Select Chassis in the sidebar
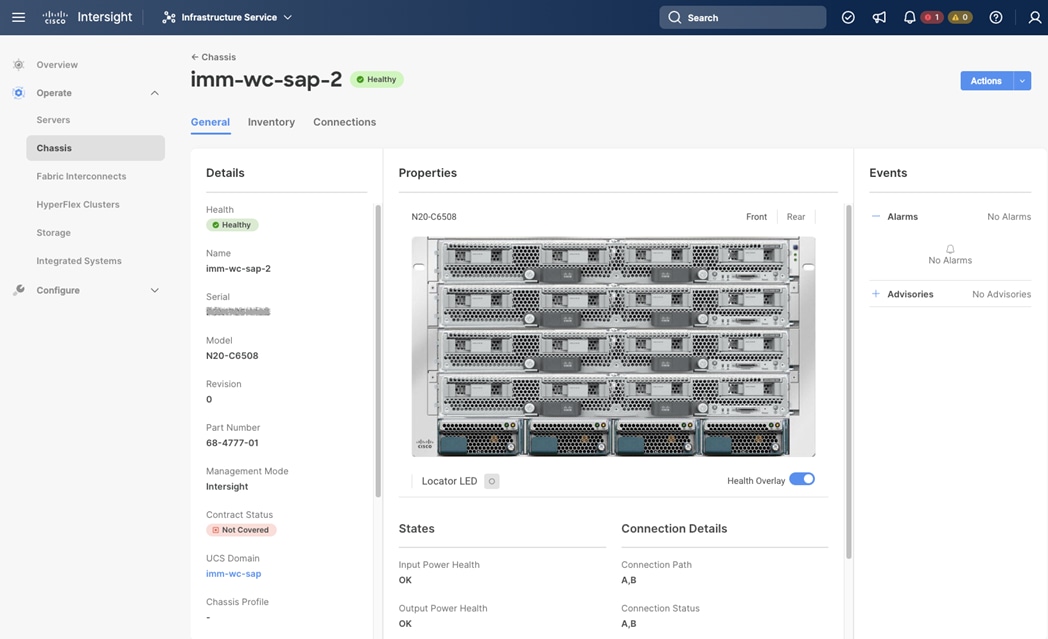The width and height of the screenshot is (1048, 639). [96, 148]
